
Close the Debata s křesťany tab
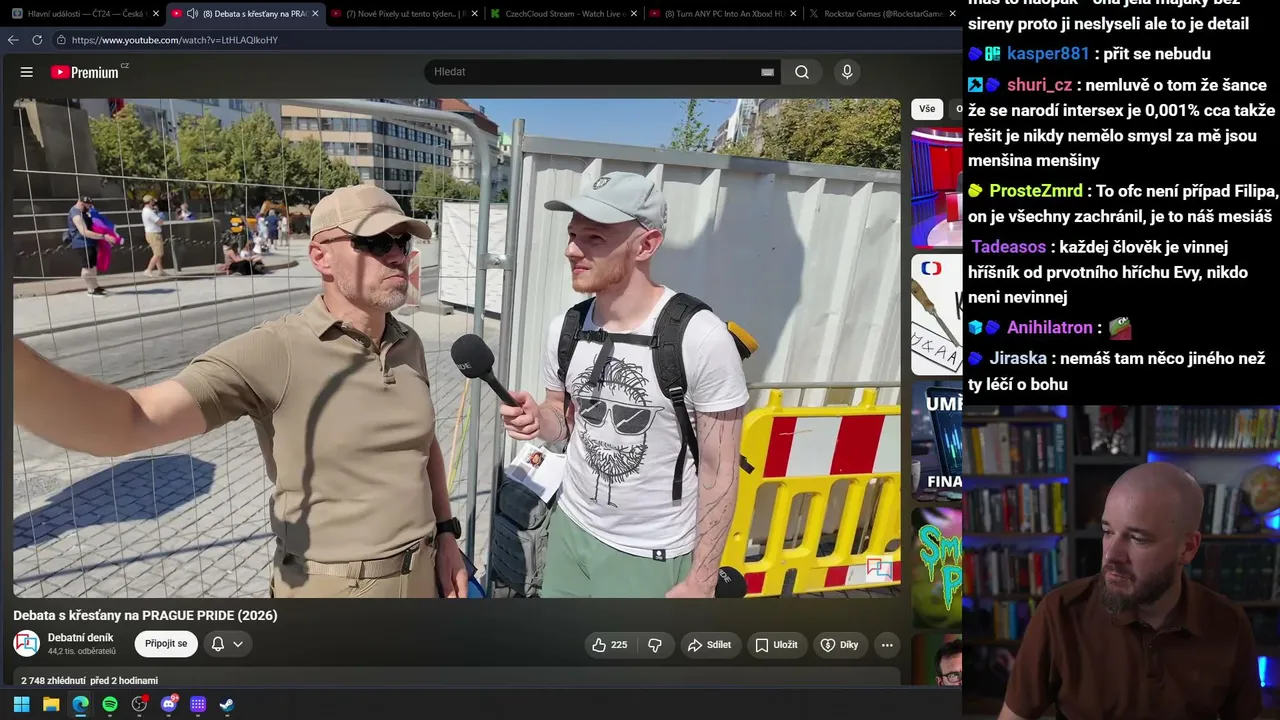point(315,14)
